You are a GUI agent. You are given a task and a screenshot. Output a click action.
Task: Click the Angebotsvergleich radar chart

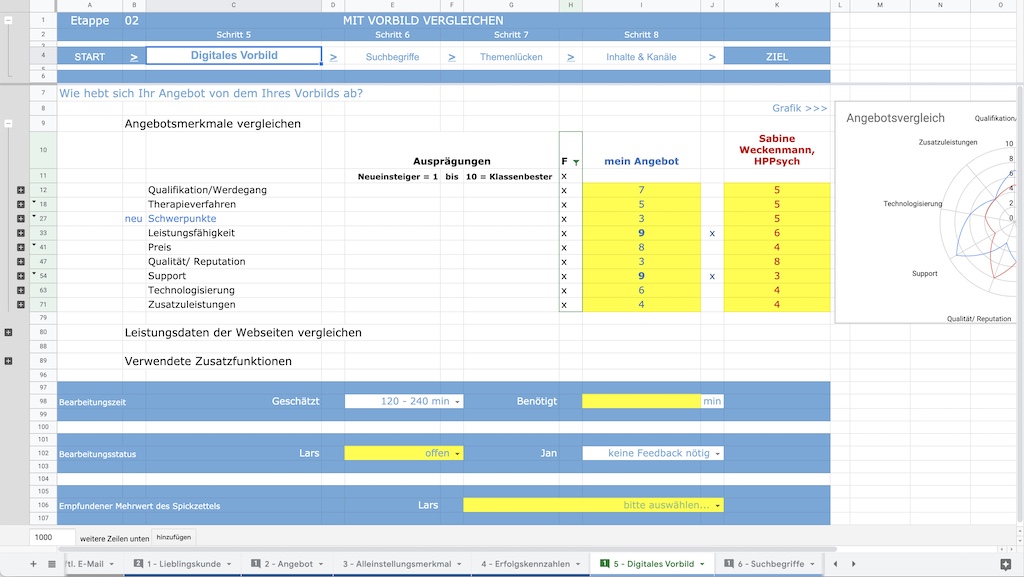[927, 212]
